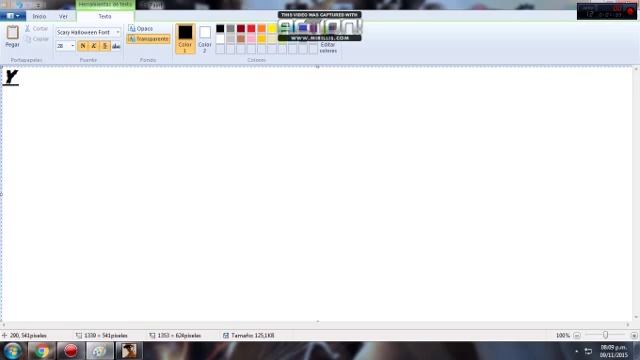
Task: Click the Tamaño file size status entry
Action: [x=249, y=336]
